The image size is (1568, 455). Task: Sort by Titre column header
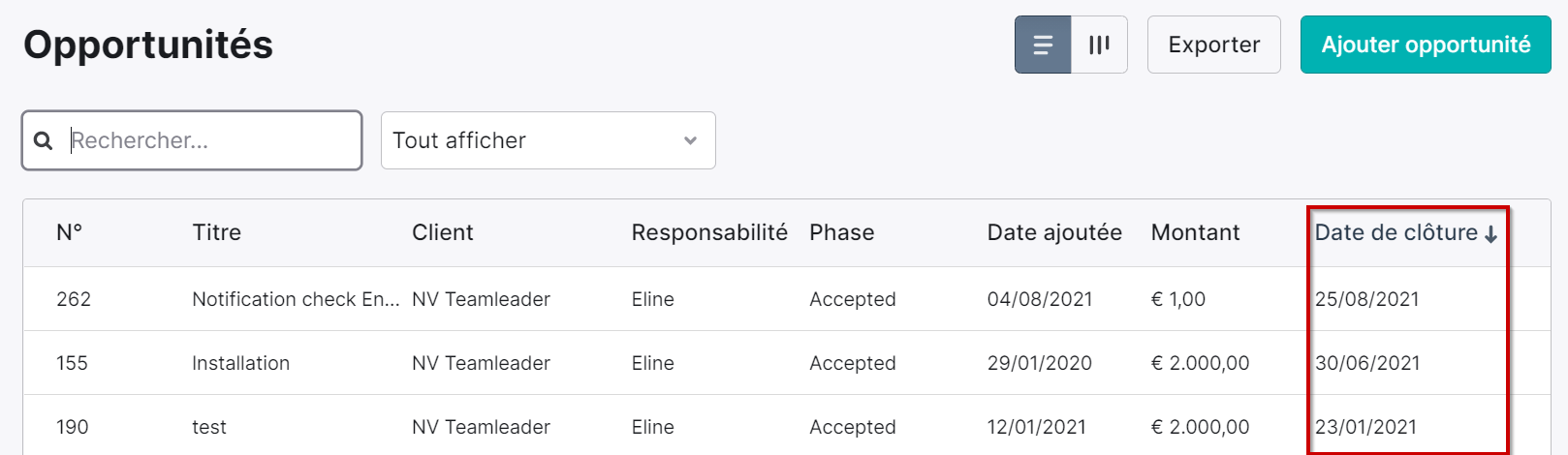[217, 232]
